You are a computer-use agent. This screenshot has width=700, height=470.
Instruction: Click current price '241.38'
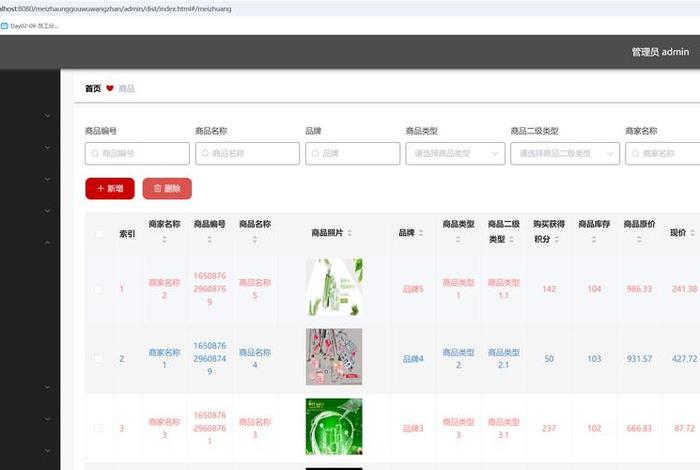tap(684, 289)
